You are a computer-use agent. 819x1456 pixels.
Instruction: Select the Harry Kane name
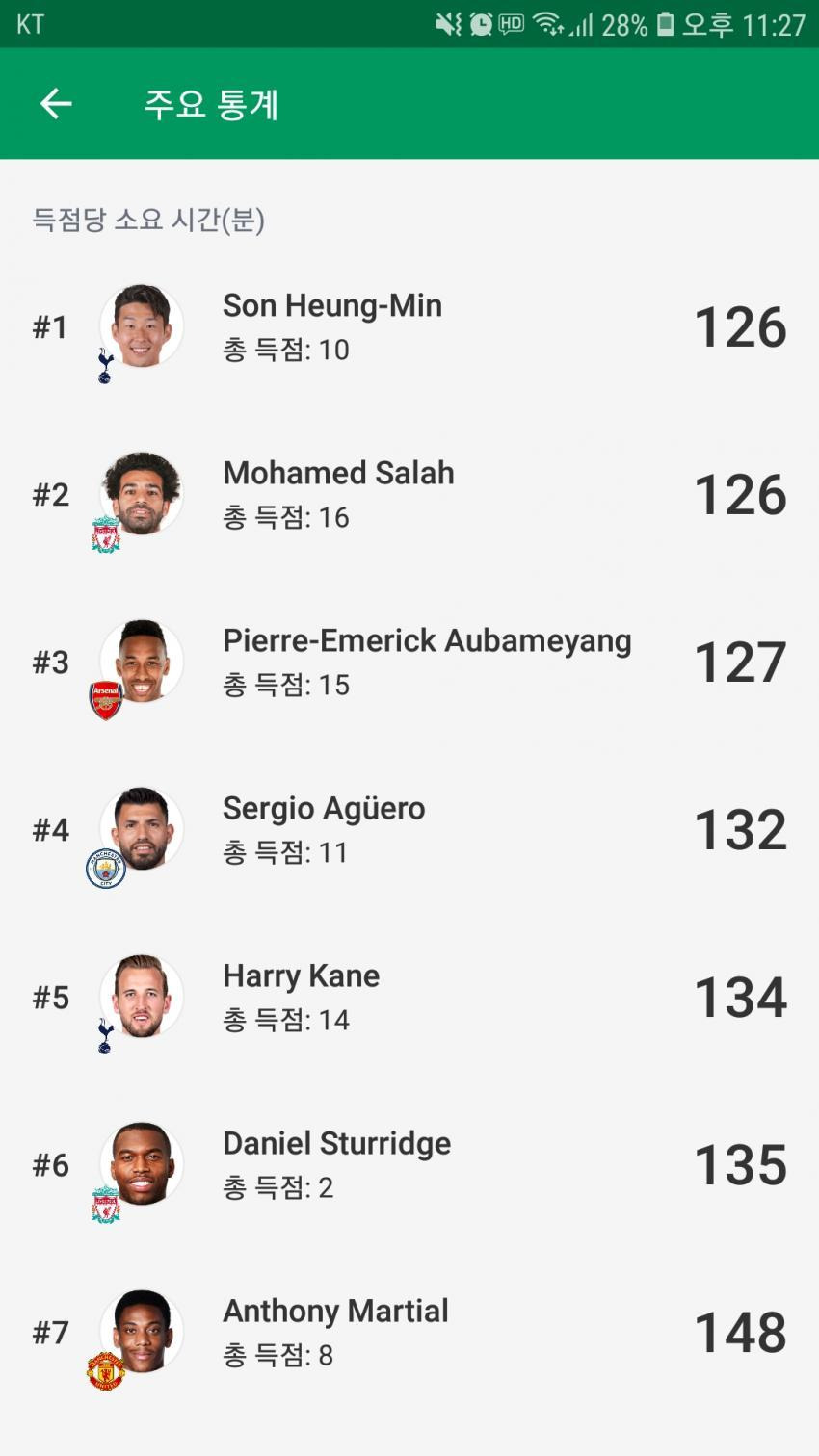pyautogui.click(x=301, y=976)
